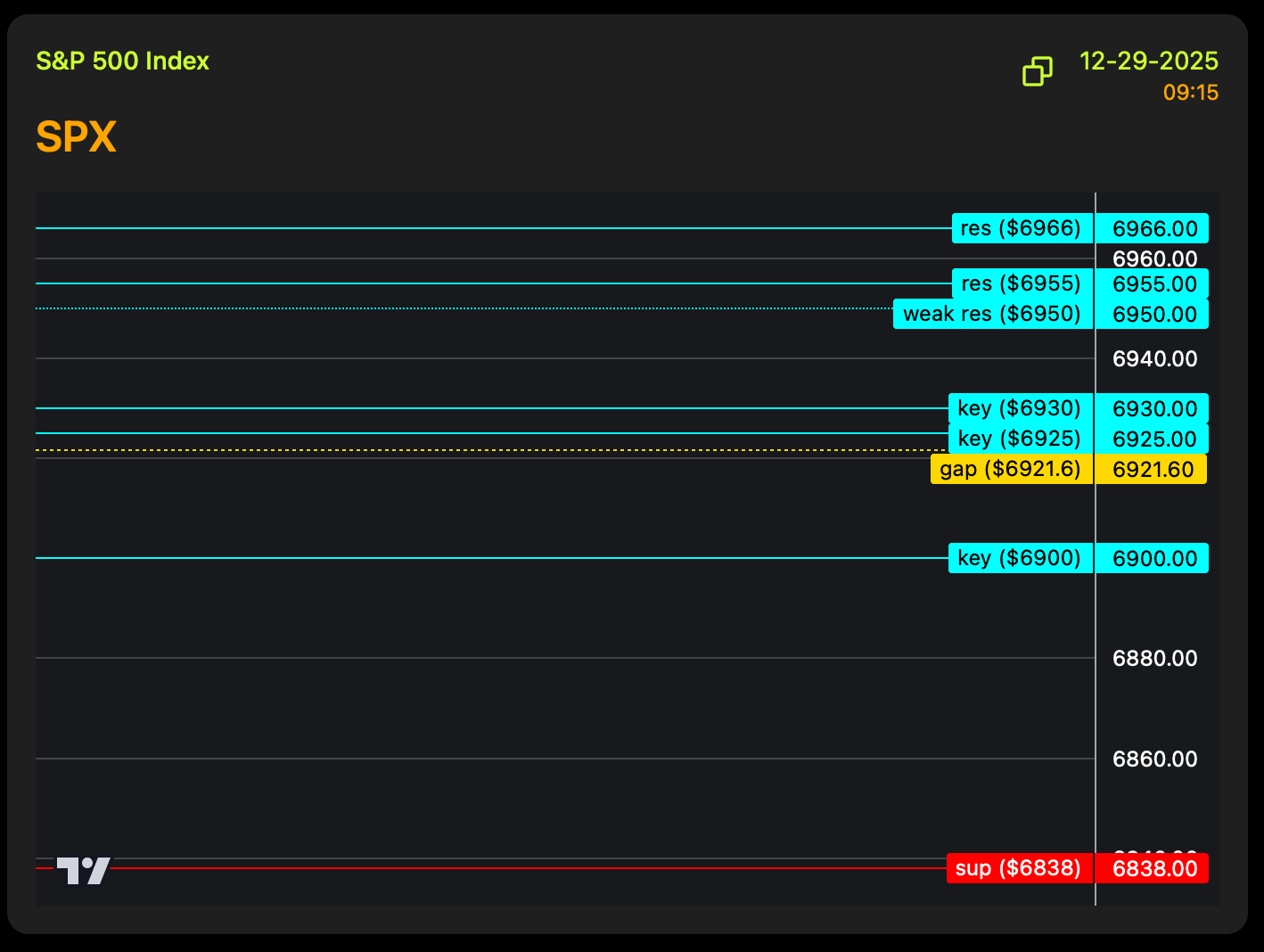
Task: Select the key ($6900) level label
Action: [1020, 558]
